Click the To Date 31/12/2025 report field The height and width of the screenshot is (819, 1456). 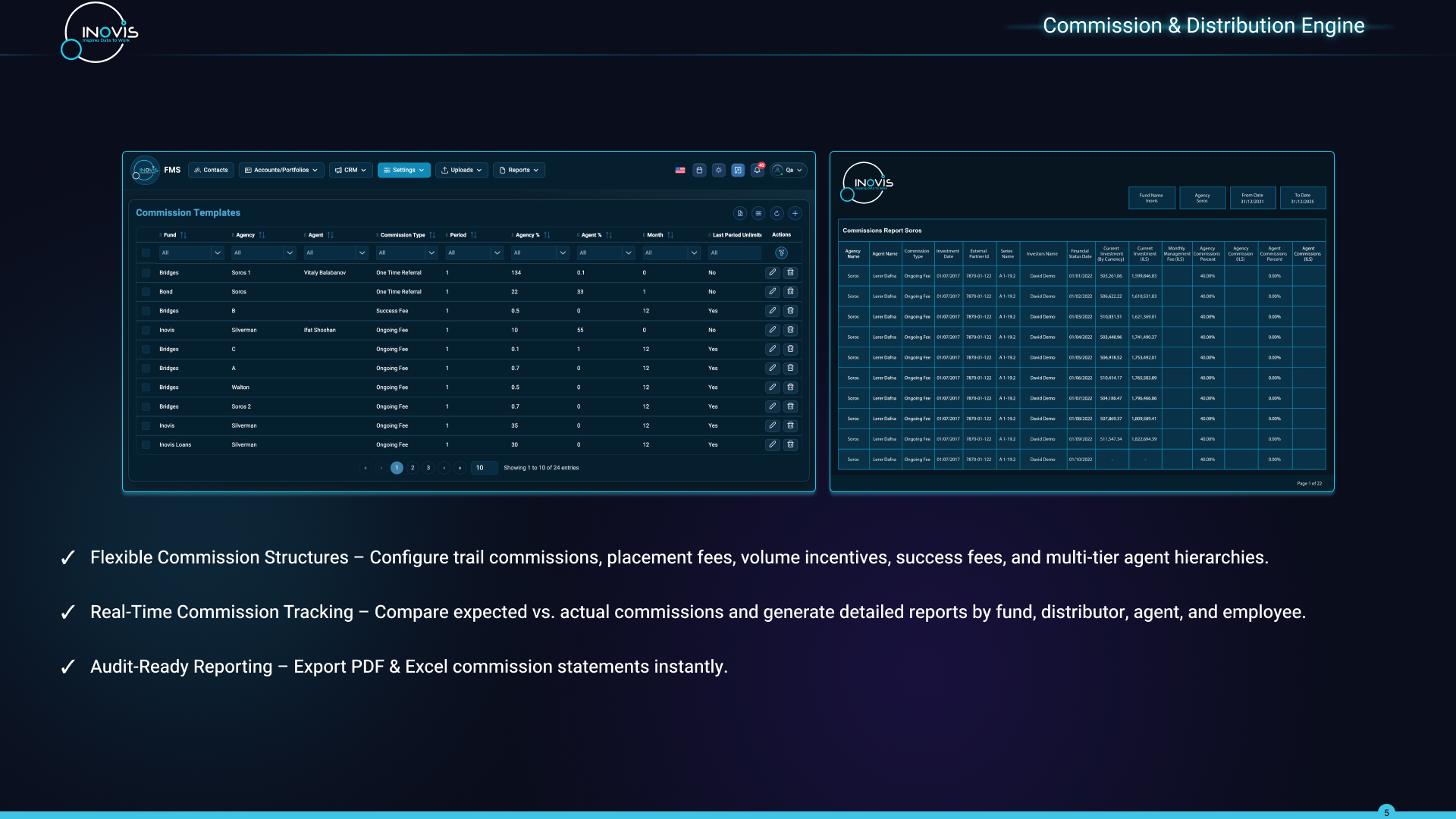coord(1303,198)
